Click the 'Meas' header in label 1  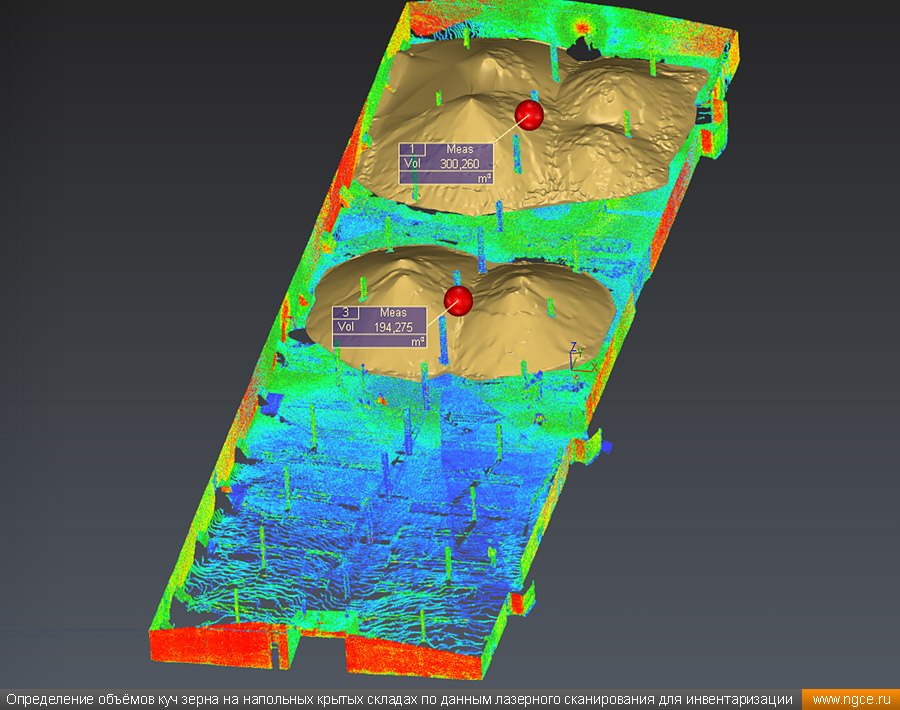coord(460,150)
